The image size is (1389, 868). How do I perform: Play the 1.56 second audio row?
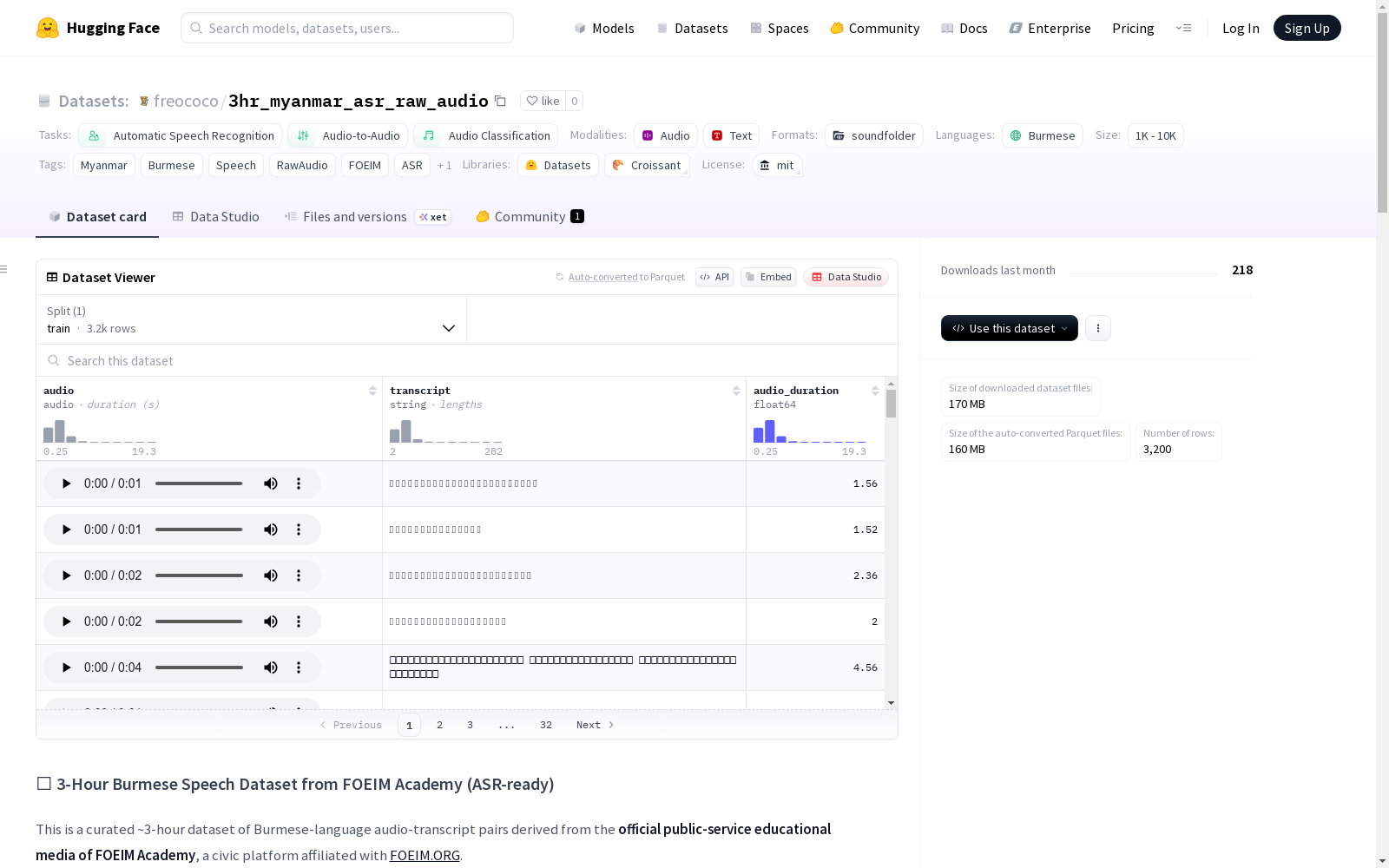click(x=66, y=483)
